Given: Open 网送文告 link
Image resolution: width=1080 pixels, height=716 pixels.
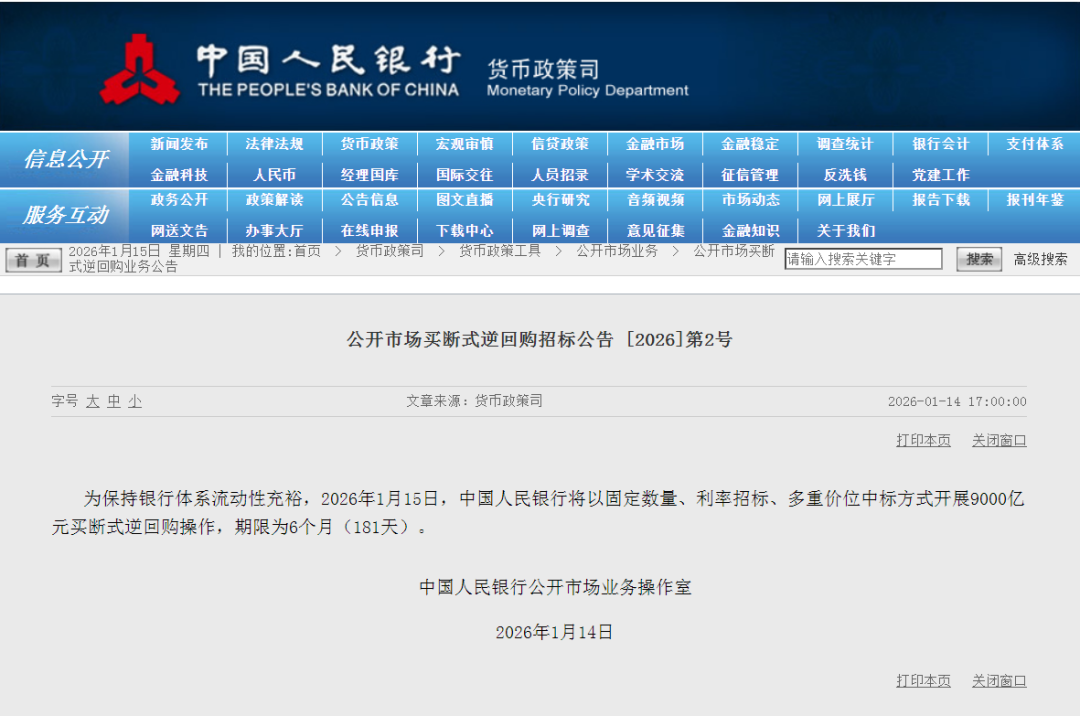Looking at the screenshot, I should tap(179, 231).
